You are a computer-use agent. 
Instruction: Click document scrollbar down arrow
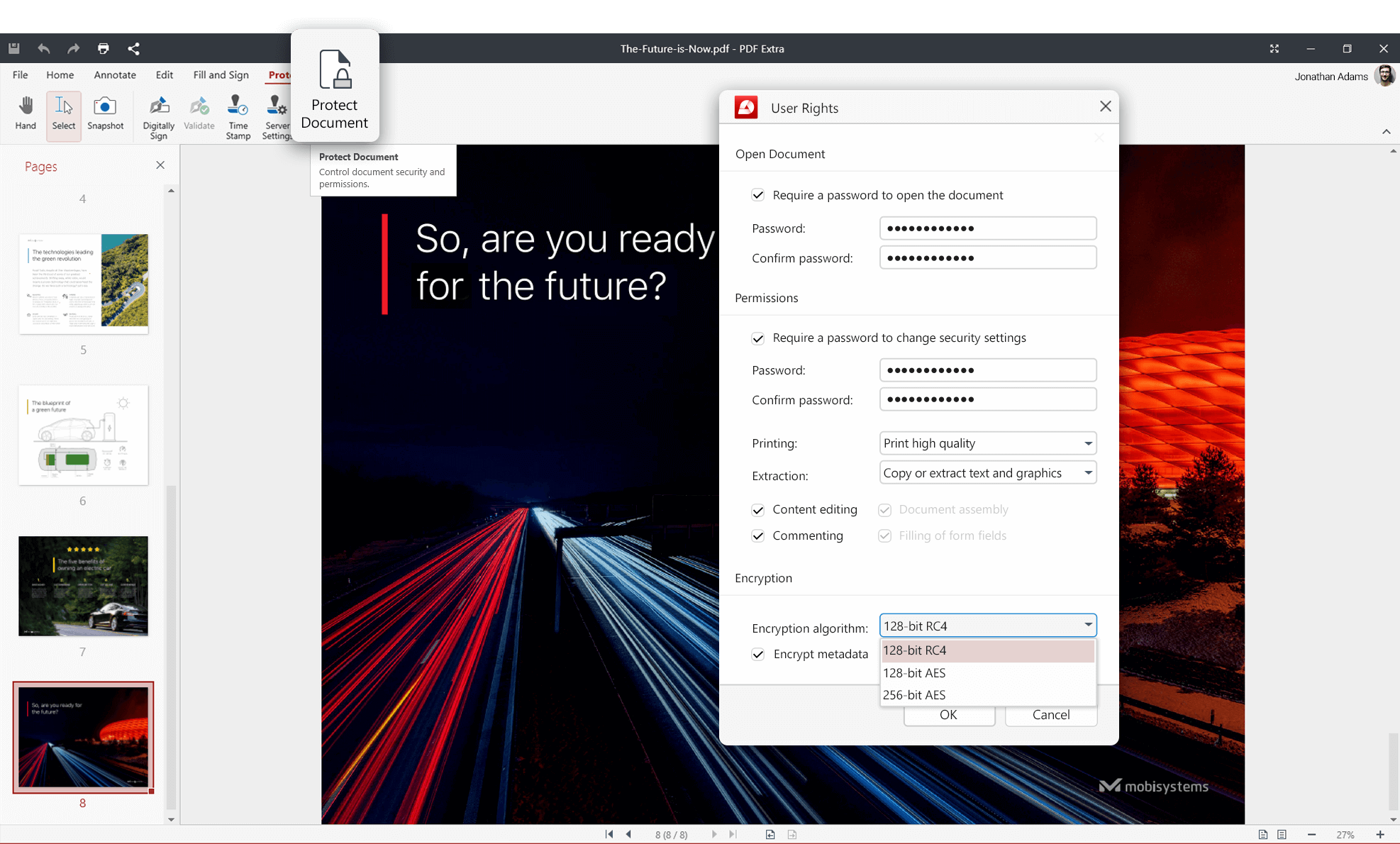point(1393,819)
